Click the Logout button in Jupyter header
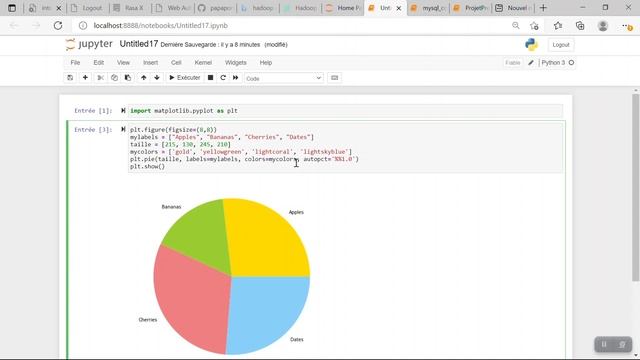The height and width of the screenshot is (360, 640). coord(560,45)
